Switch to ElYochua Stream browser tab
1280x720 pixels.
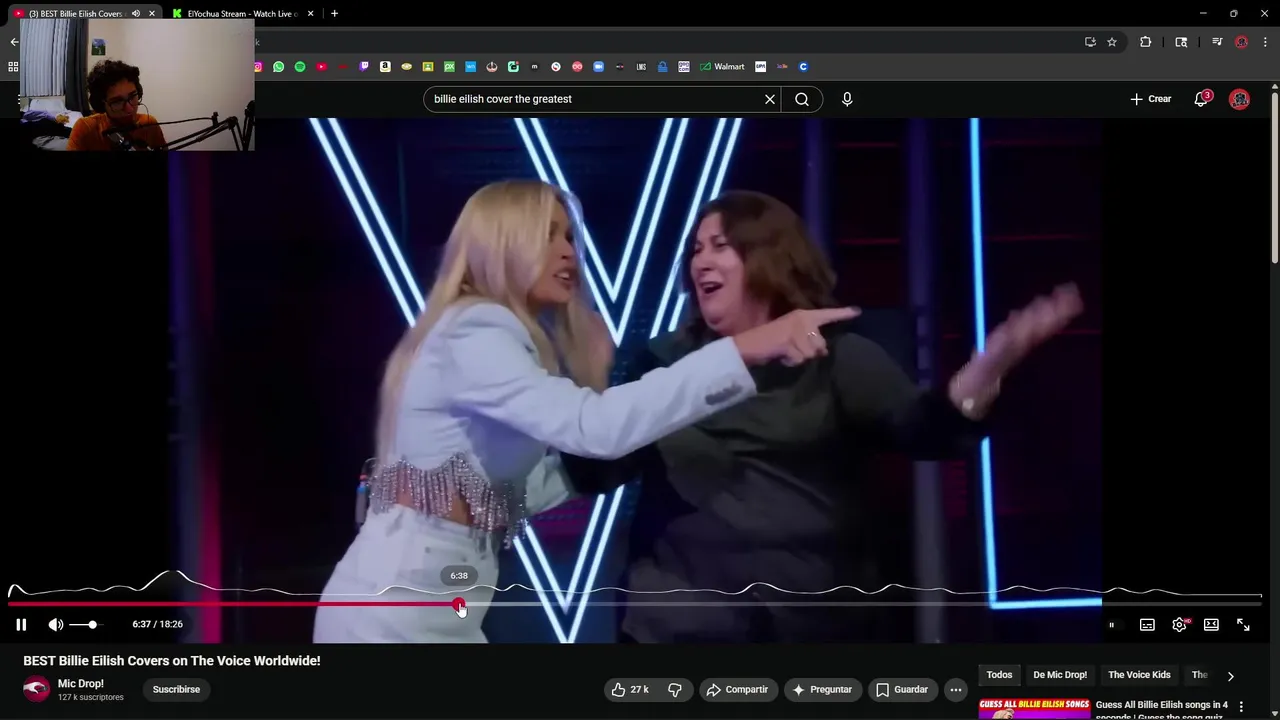click(240, 14)
